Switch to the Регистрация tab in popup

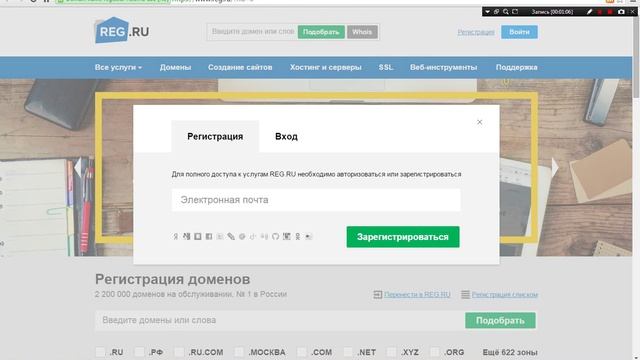[x=215, y=136]
